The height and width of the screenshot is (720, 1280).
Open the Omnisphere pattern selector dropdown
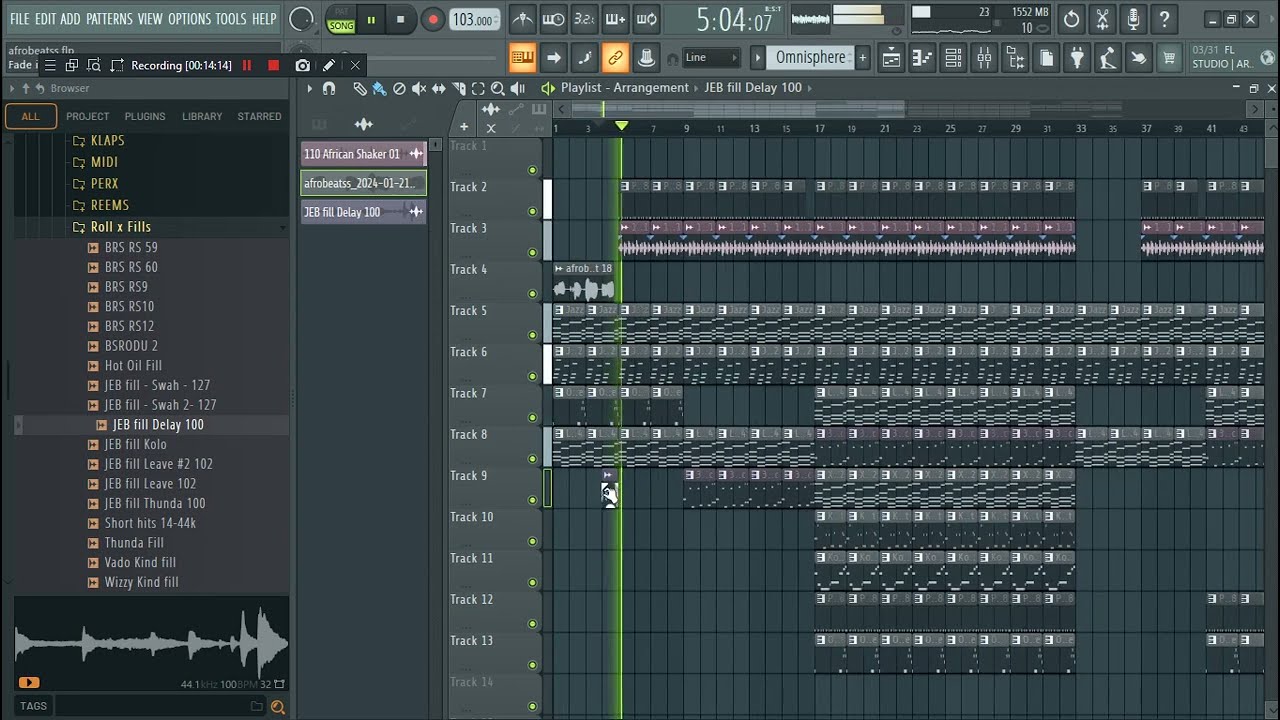tap(811, 58)
